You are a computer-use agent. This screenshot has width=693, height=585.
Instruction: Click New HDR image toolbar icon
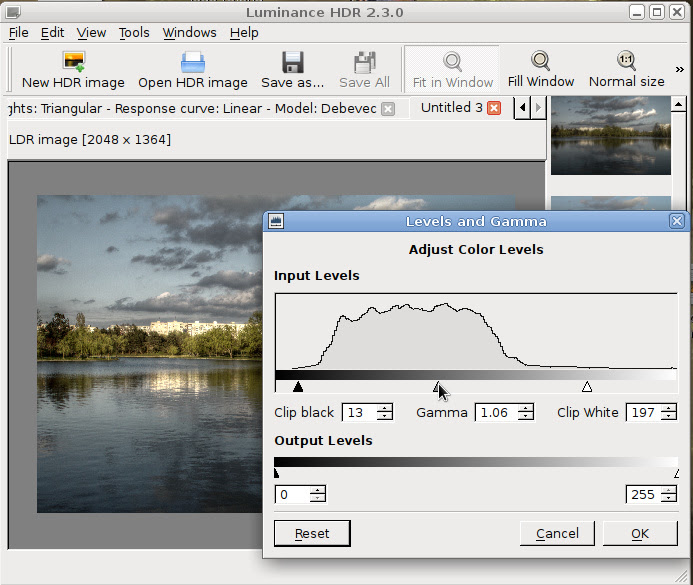pyautogui.click(x=73, y=62)
